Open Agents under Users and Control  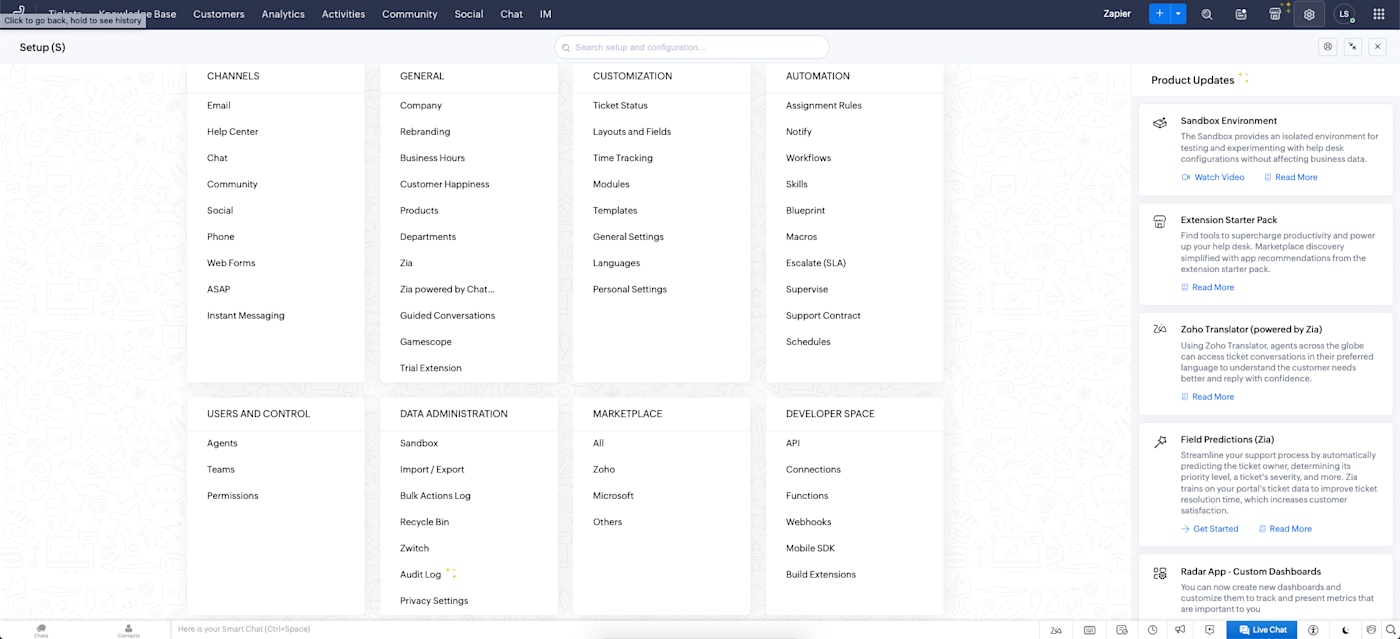coord(222,443)
